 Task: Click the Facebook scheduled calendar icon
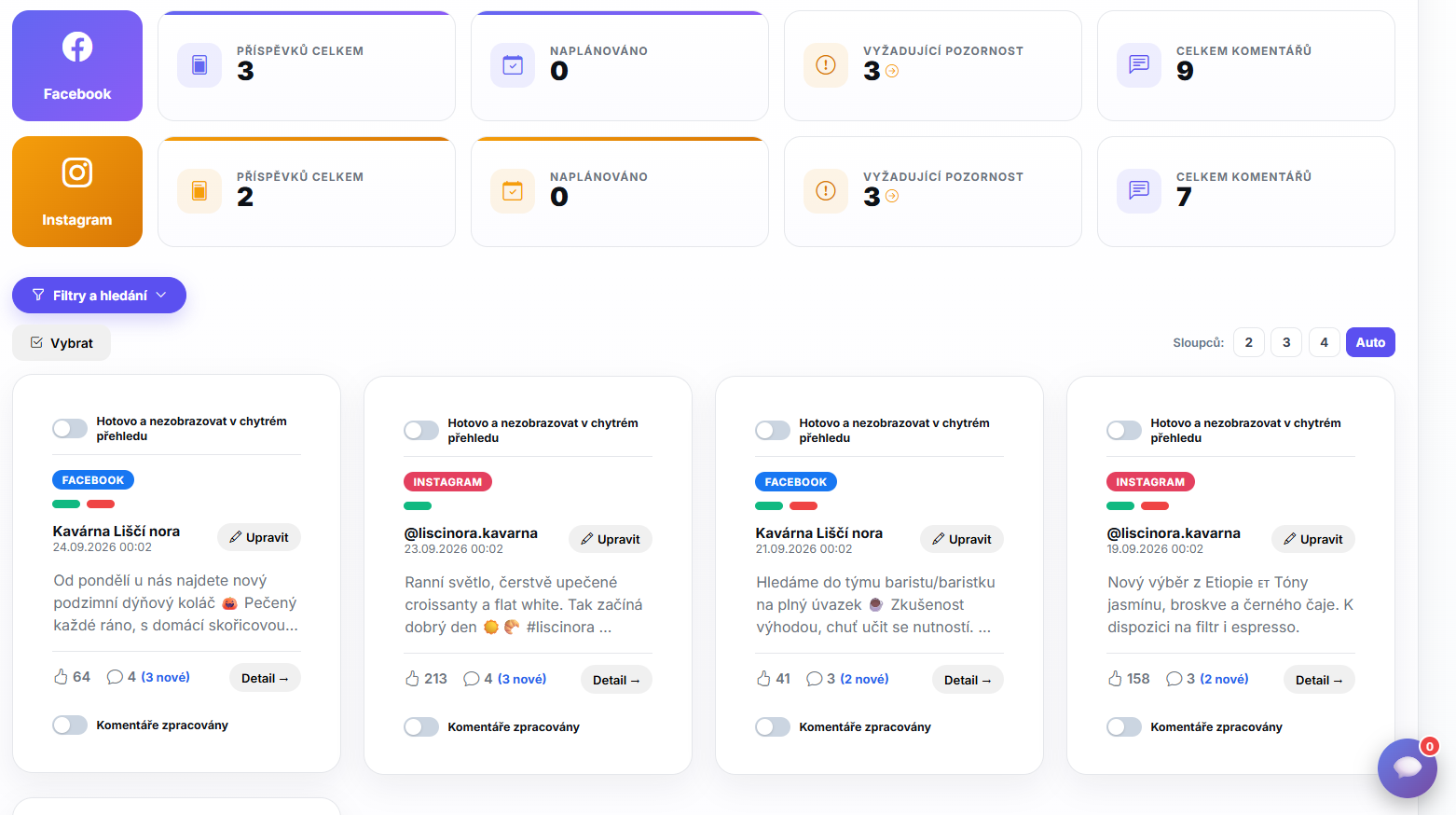pos(513,65)
